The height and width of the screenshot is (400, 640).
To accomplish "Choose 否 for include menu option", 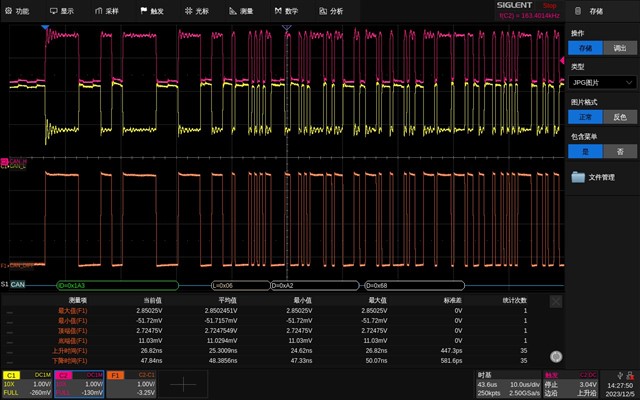I will pyautogui.click(x=620, y=151).
